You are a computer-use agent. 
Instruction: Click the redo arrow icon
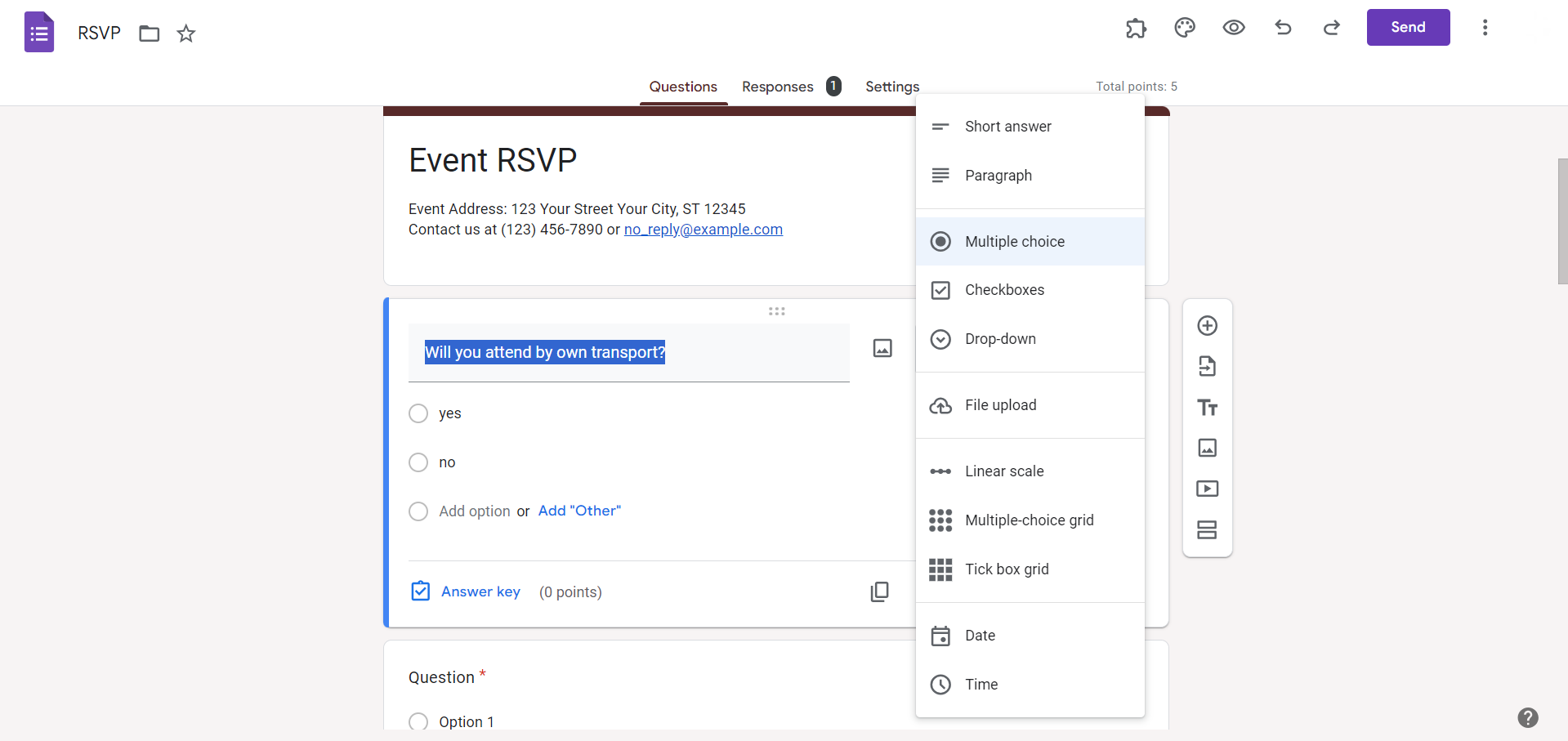(x=1332, y=28)
